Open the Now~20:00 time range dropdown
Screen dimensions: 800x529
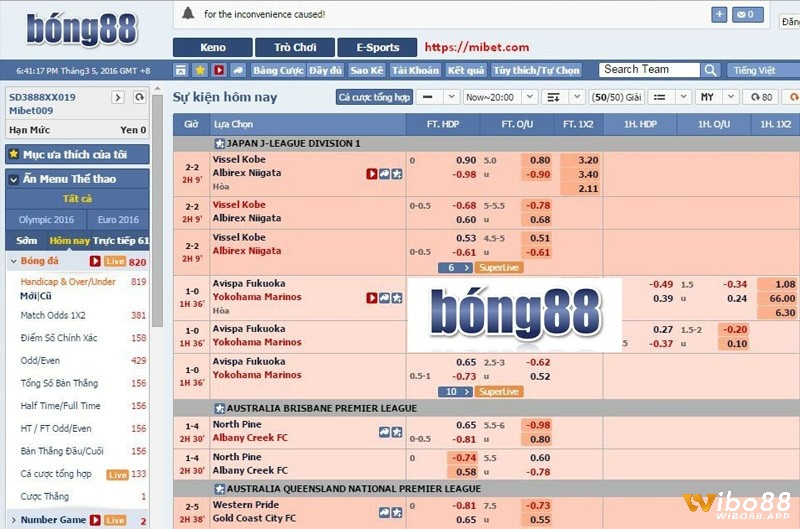[499, 97]
